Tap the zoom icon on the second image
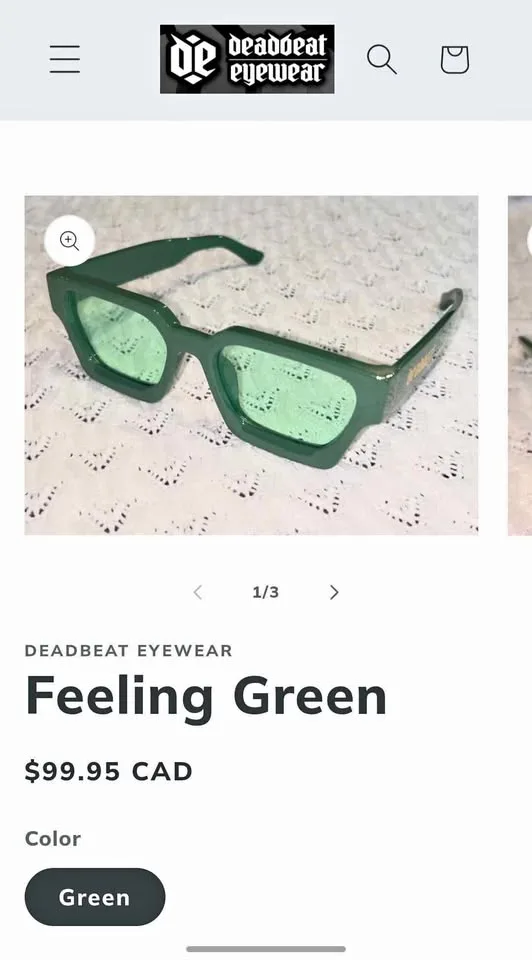The width and height of the screenshot is (532, 960). tap(529, 241)
